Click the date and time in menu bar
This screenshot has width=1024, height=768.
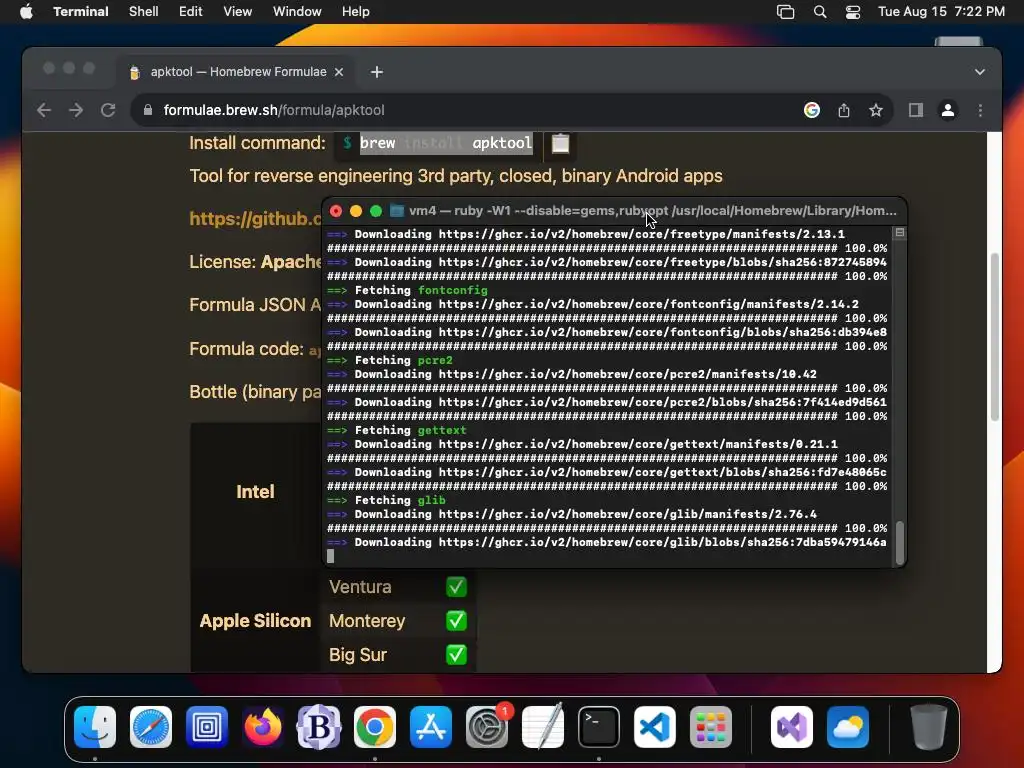tap(941, 11)
